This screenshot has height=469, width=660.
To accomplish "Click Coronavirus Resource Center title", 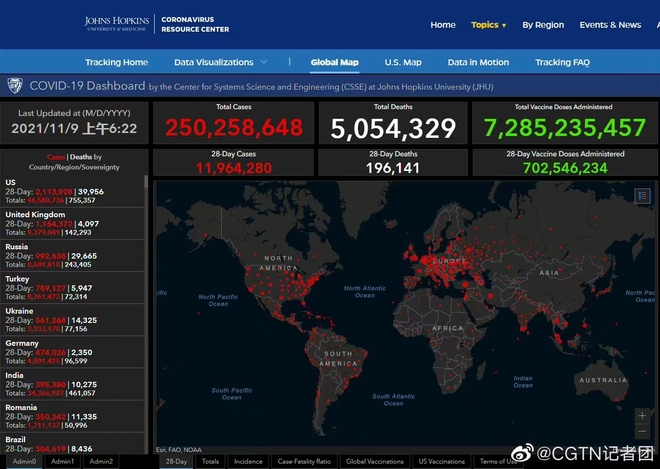I will [195, 24].
